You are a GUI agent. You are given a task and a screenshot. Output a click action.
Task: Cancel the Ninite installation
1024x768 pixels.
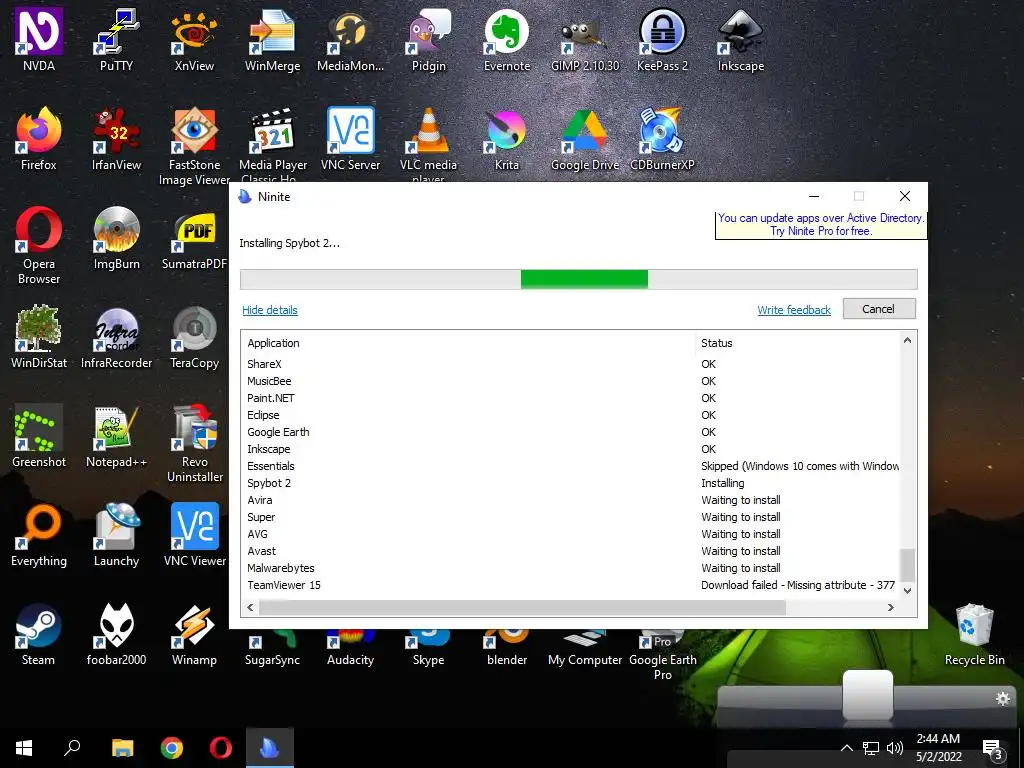click(x=879, y=309)
